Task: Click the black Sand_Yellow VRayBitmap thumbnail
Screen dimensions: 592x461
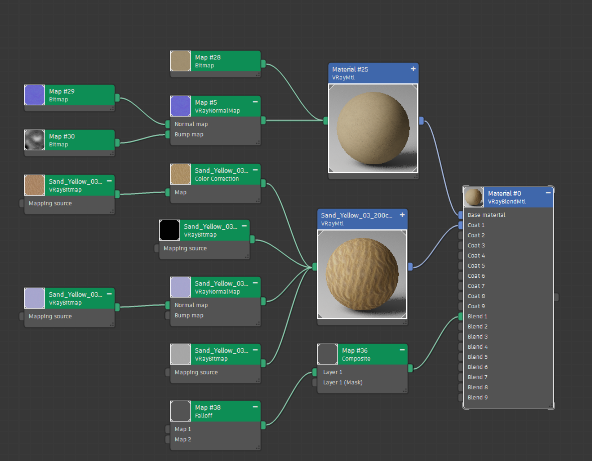Action: pyautogui.click(x=169, y=230)
